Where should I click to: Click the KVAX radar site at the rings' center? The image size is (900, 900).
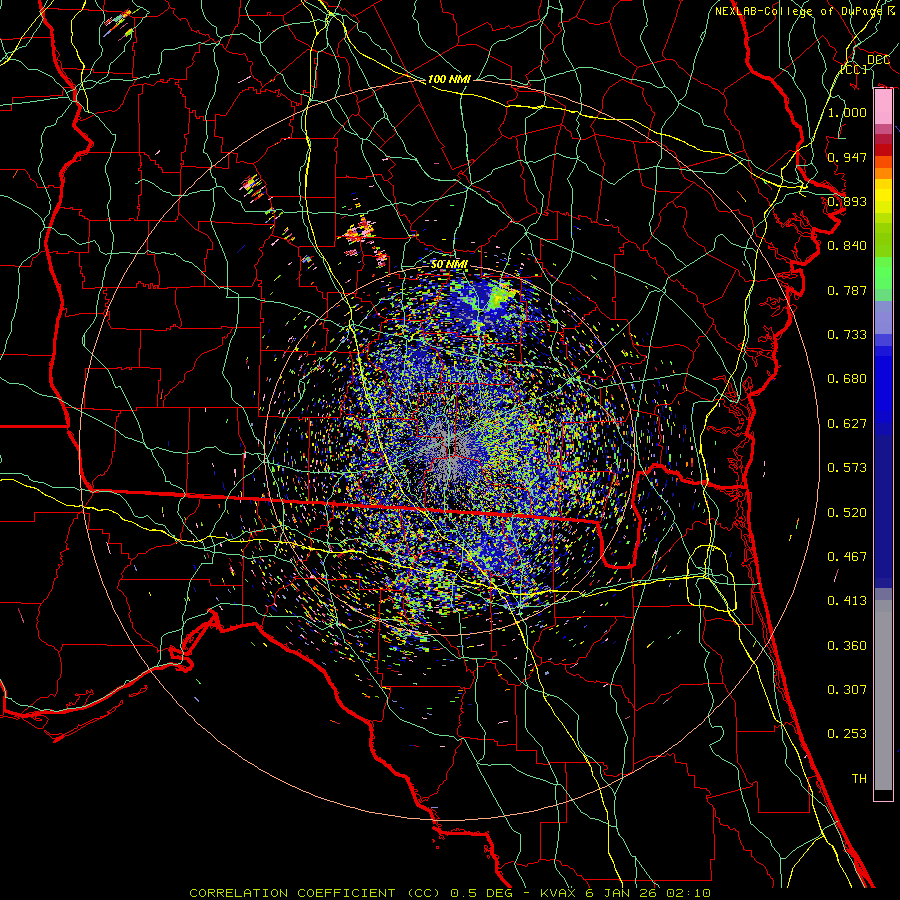(451, 449)
